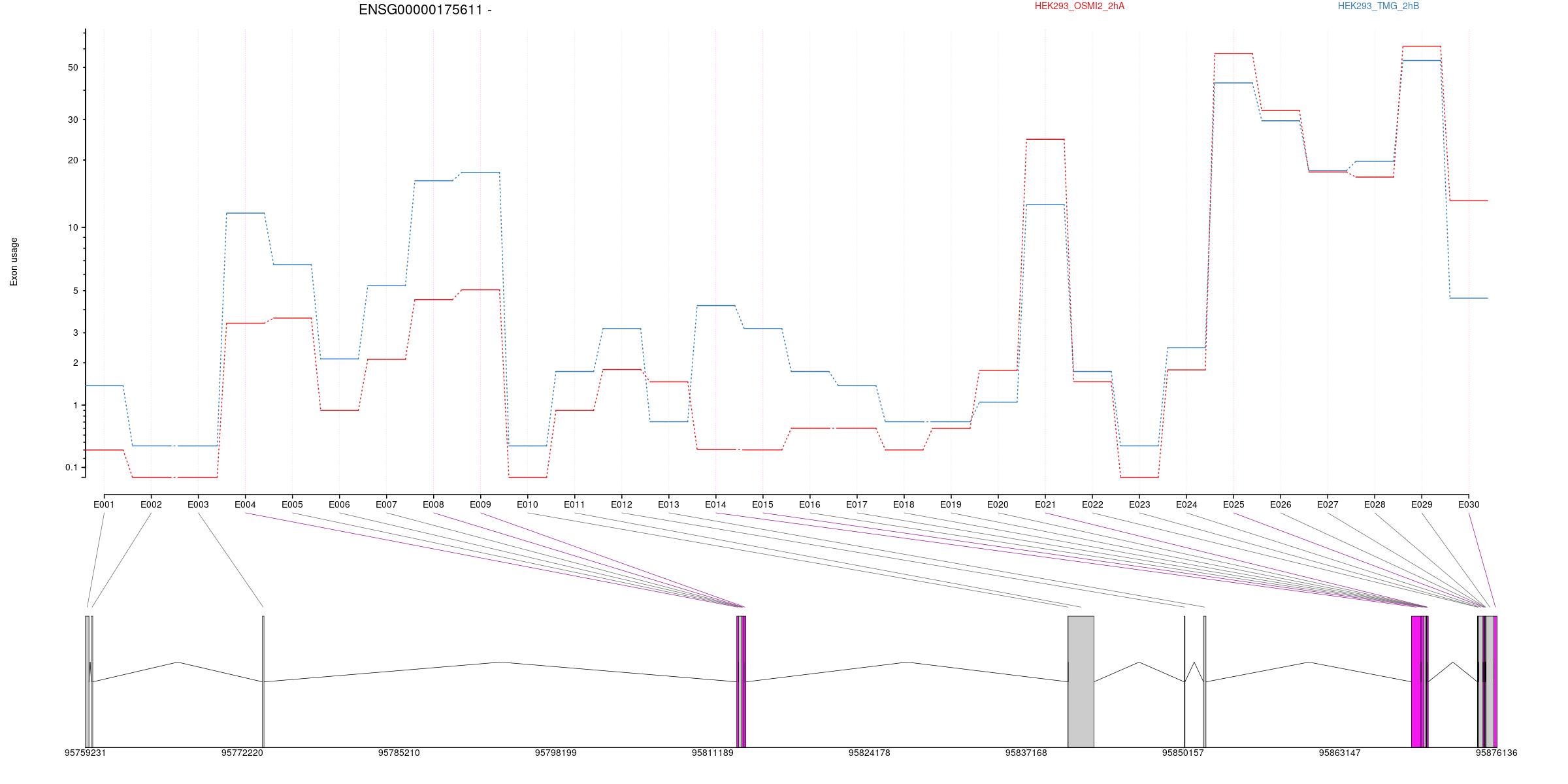The height and width of the screenshot is (784, 1568).
Task: Click exon label E022
Action: pos(1092,504)
